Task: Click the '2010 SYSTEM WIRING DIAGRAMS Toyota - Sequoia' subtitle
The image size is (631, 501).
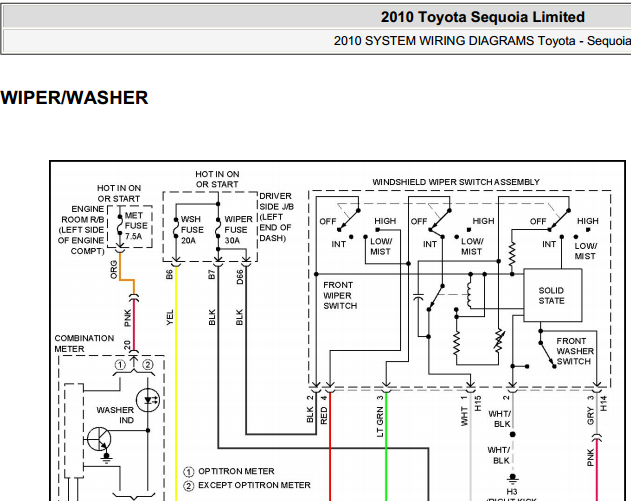Action: pos(482,41)
